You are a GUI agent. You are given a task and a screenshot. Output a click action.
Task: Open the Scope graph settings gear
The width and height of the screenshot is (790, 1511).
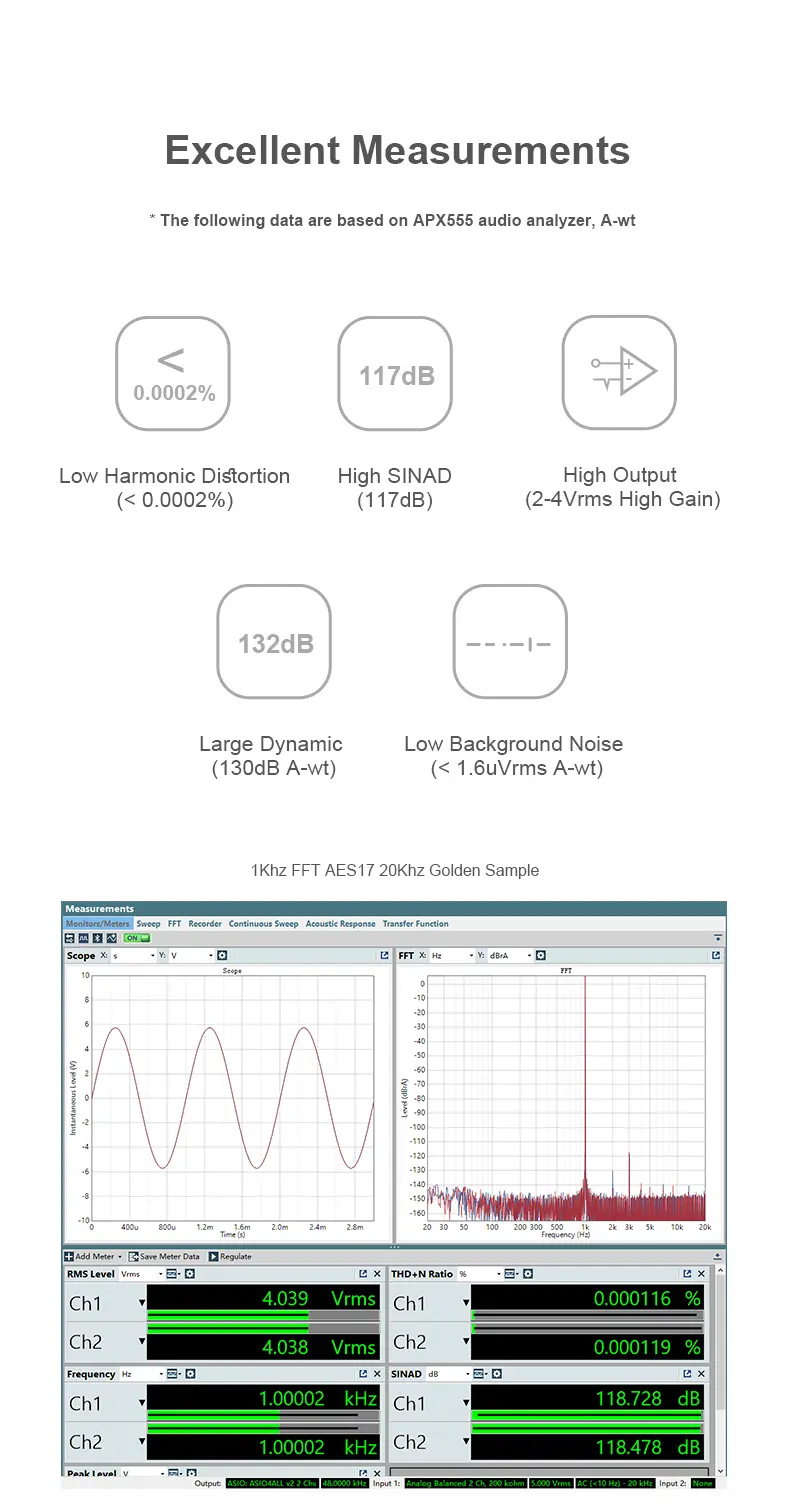click(222, 956)
